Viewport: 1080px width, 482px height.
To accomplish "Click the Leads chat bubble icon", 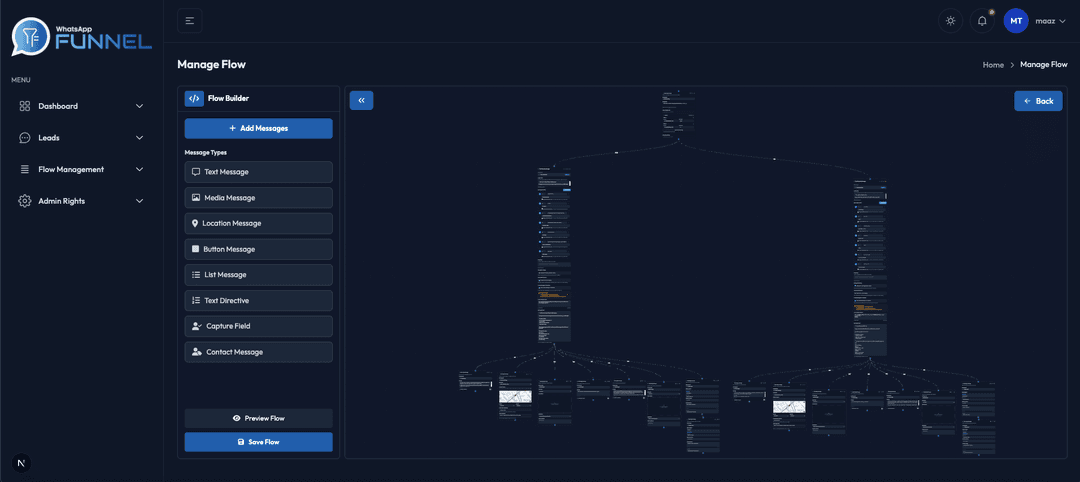I will pos(25,138).
